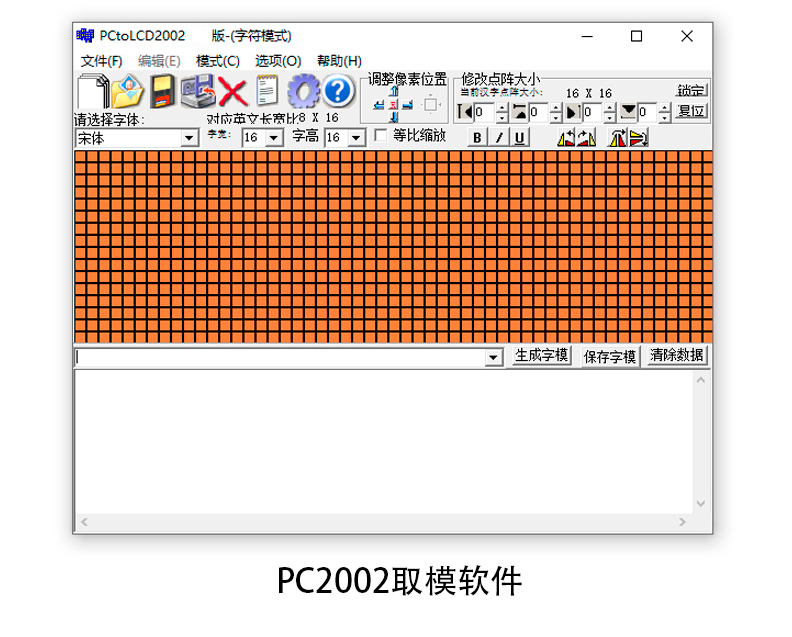Click the red center pixel position icon
This screenshot has width=792, height=637.
[x=393, y=105]
